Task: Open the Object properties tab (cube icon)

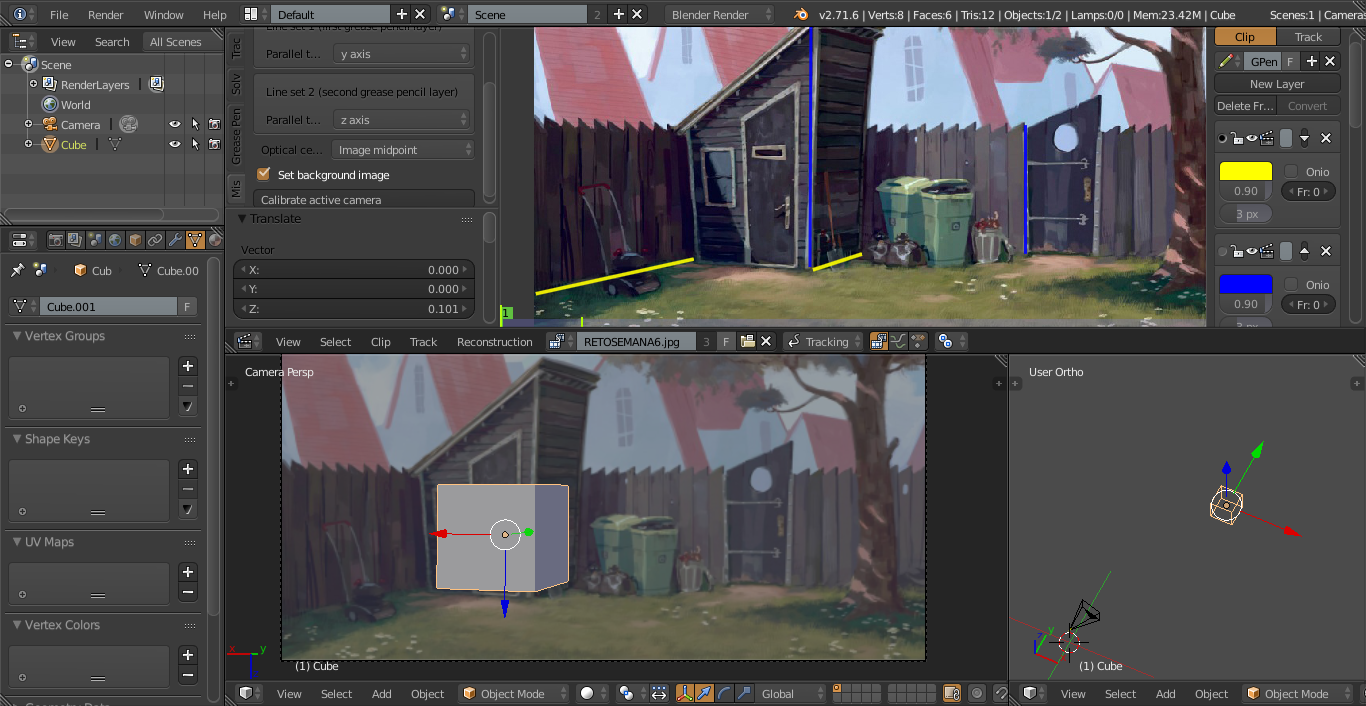Action: pyautogui.click(x=135, y=240)
